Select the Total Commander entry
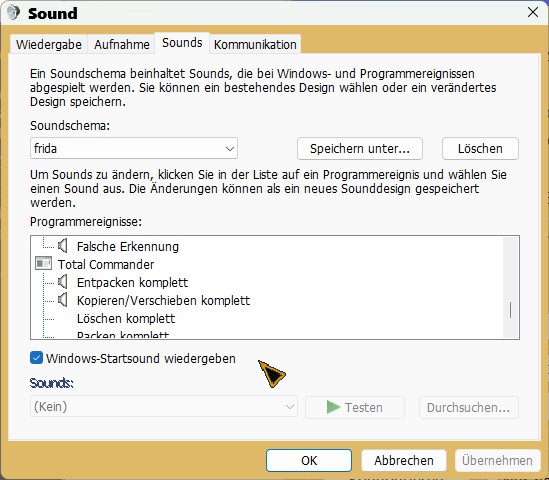Screen dimensions: 549x480 point(106,264)
